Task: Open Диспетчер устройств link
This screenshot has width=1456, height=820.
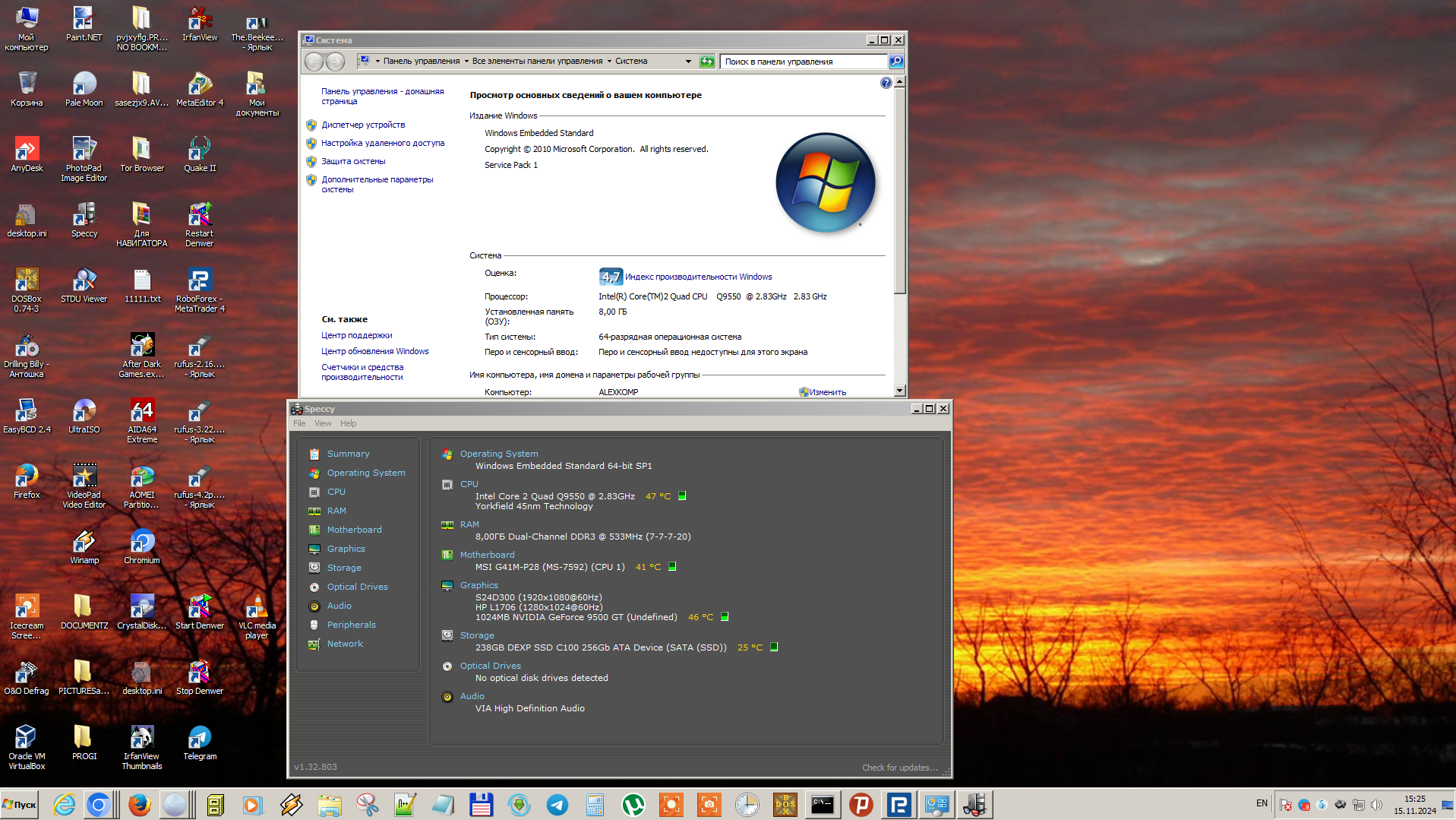Action: (363, 125)
